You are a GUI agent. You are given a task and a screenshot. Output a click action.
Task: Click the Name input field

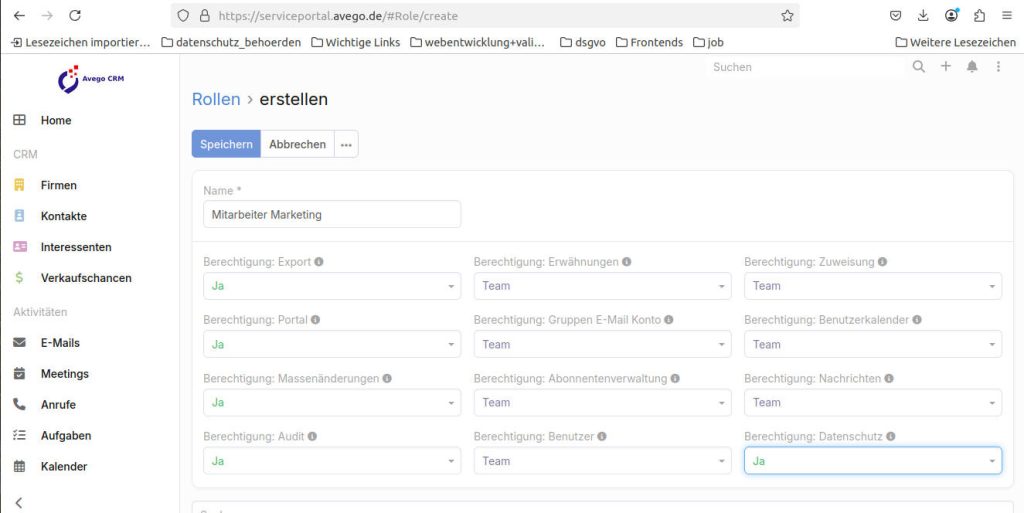331,214
